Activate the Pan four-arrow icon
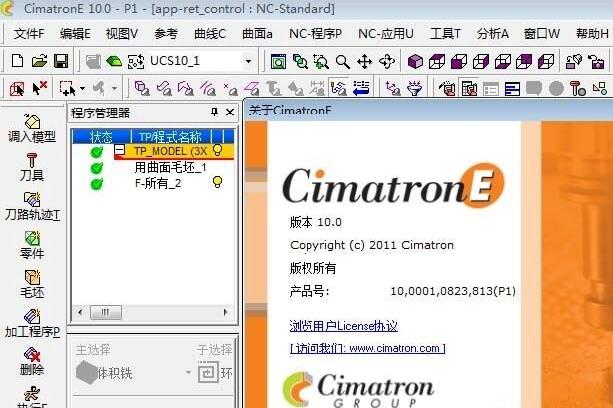This screenshot has width=613, height=408. (364, 61)
